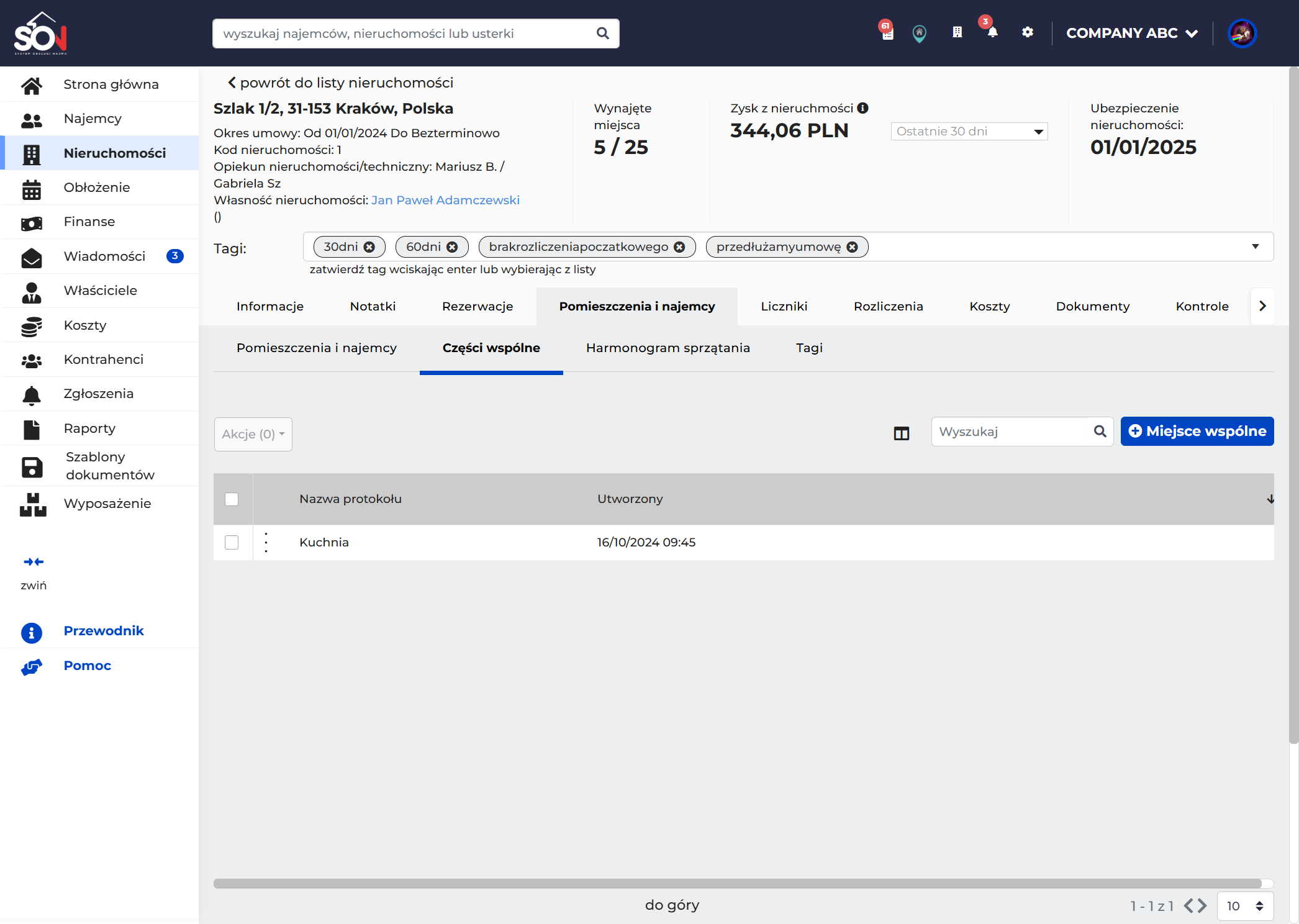Toggle the select-all header checkbox

coord(232,499)
